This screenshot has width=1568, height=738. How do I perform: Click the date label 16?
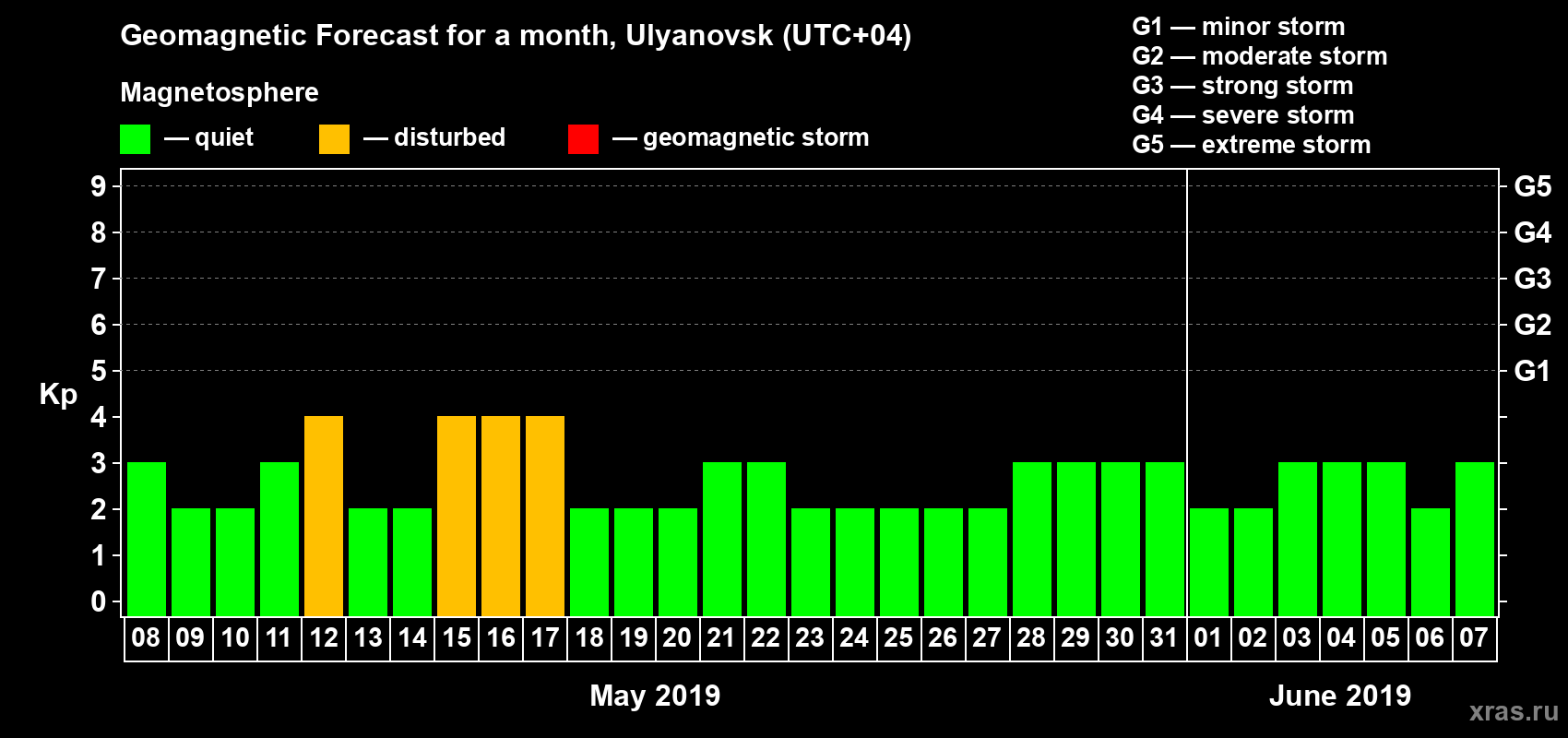click(501, 637)
